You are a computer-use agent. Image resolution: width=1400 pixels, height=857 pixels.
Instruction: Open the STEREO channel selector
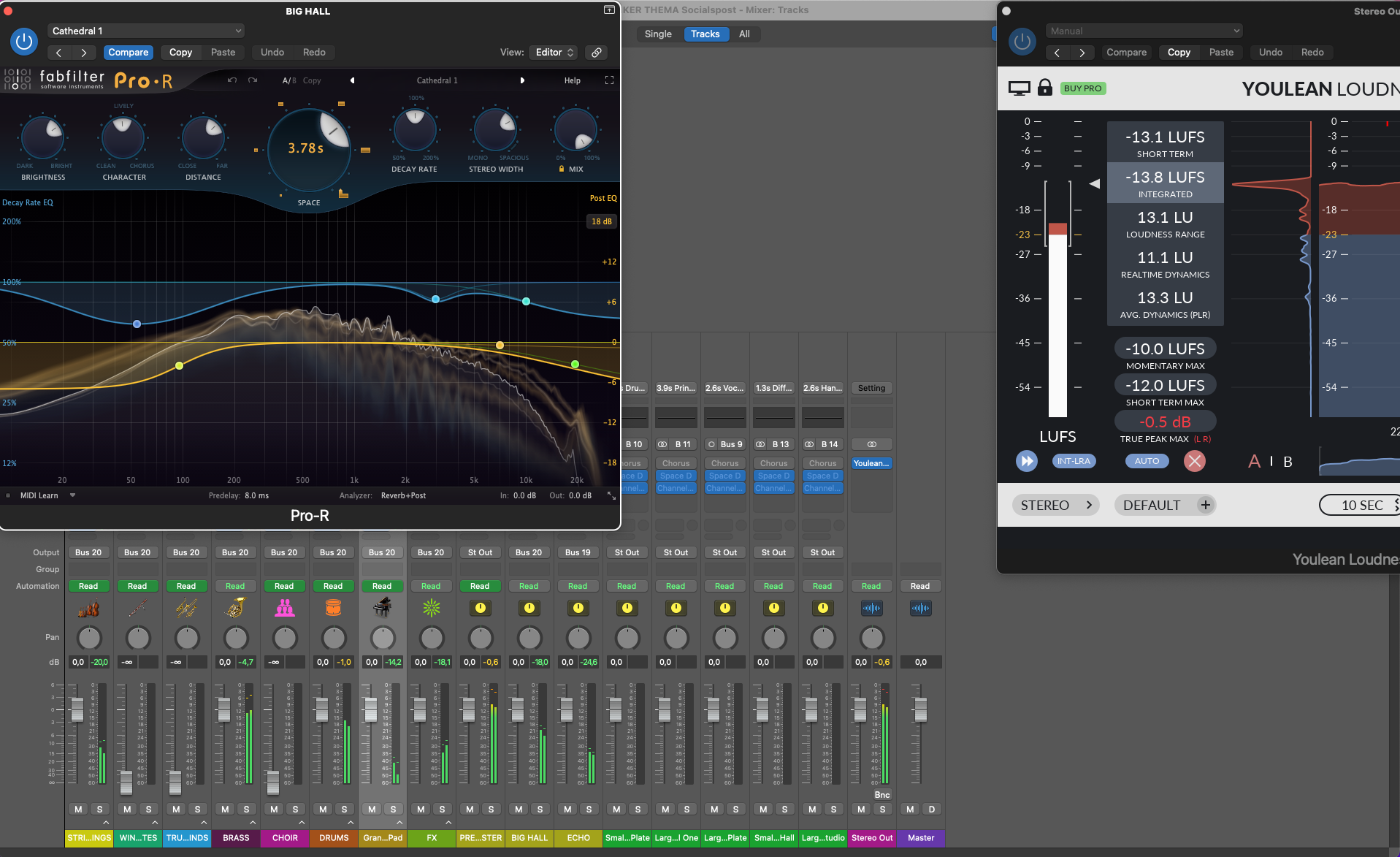(1055, 505)
